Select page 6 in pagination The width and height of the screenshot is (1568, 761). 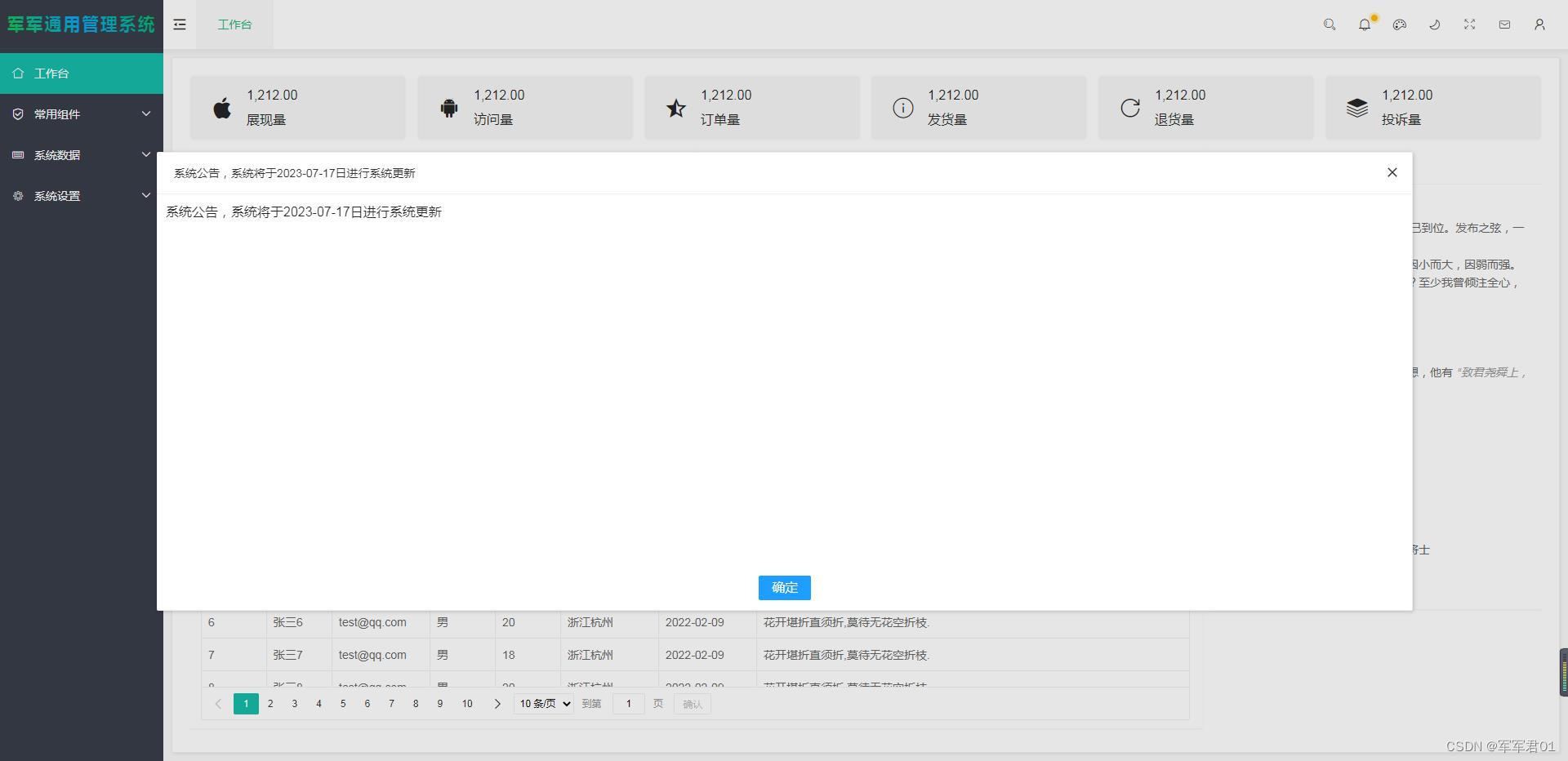click(x=367, y=704)
